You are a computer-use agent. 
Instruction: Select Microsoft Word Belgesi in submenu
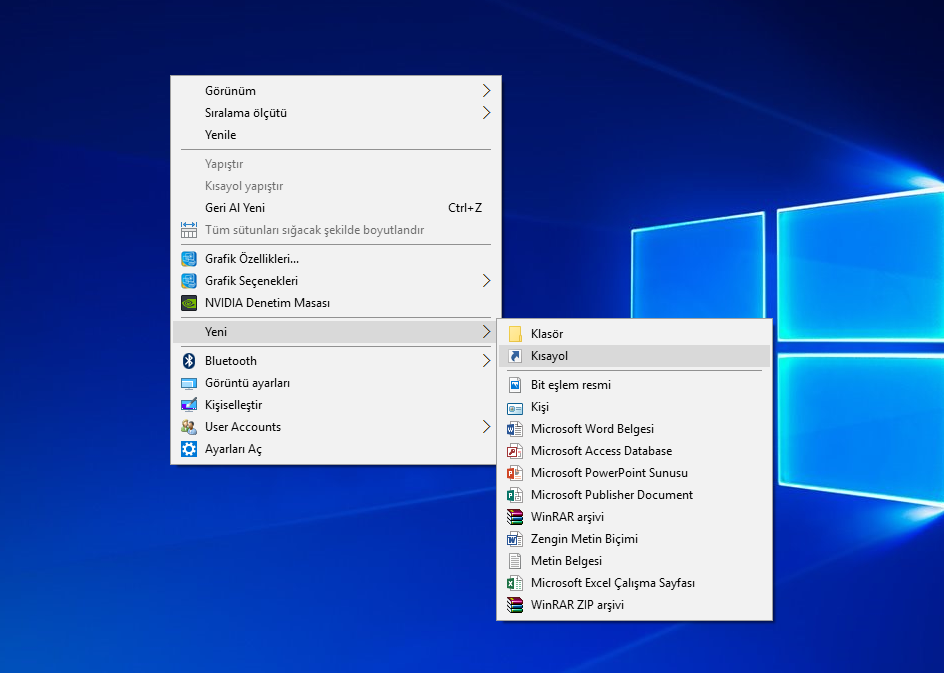635,429
